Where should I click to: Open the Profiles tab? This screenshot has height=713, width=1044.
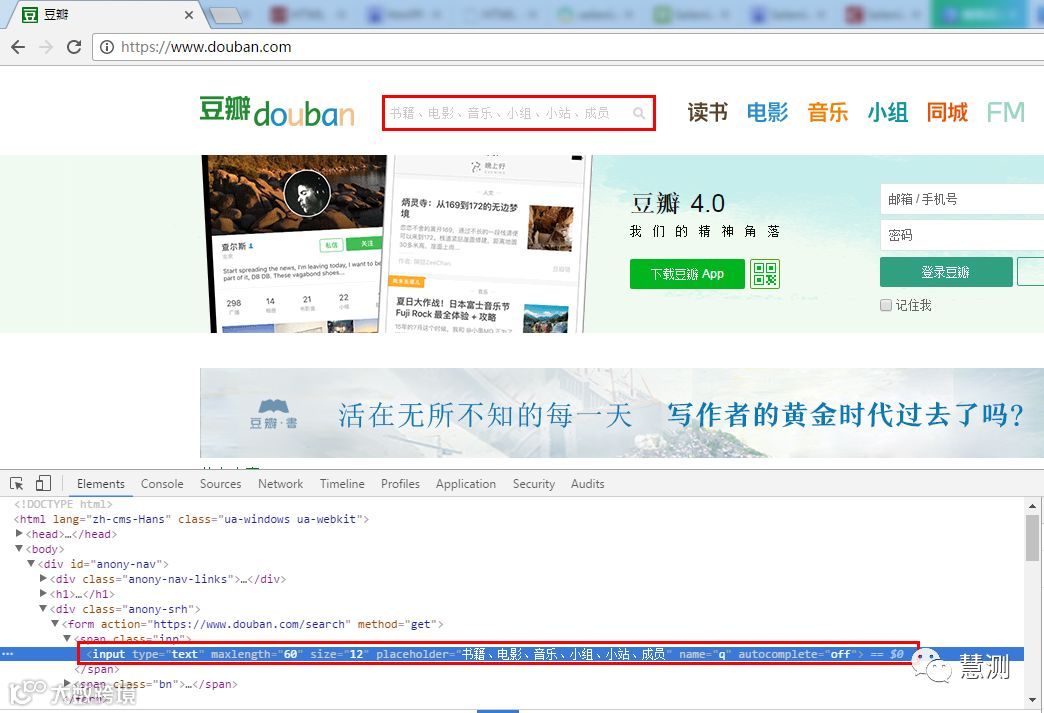tap(400, 484)
